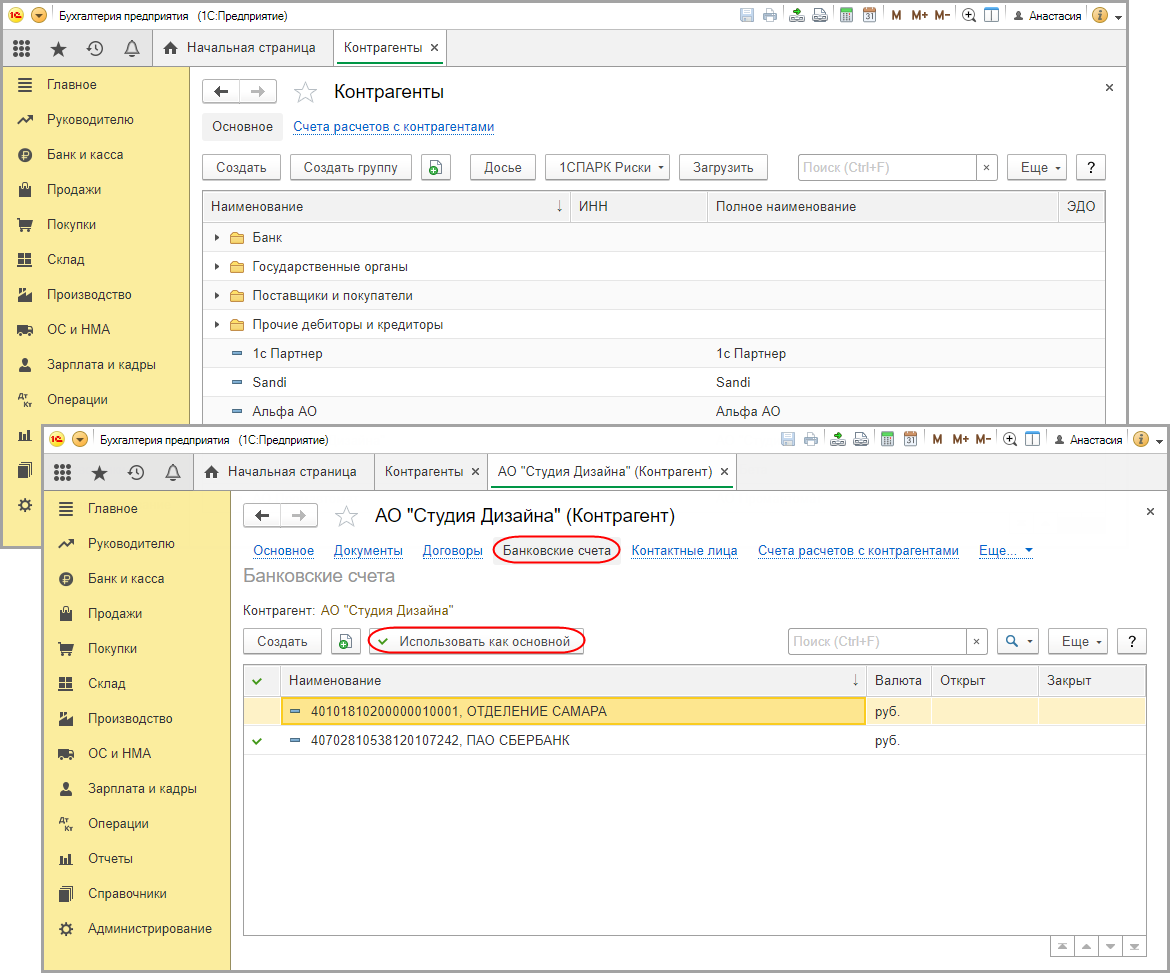This screenshot has height=973, width=1170.
Task: Navigate back arrow in front window
Action: 262,516
